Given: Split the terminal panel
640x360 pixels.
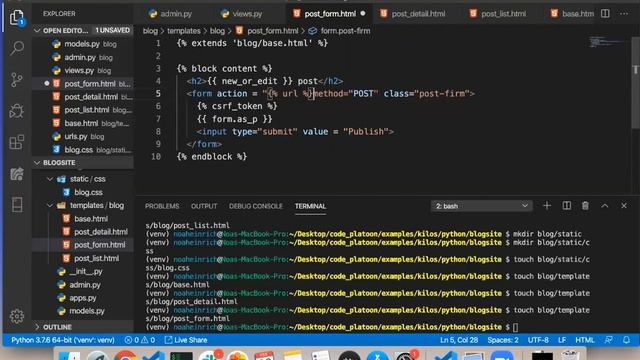Looking at the screenshot, I should tap(567, 206).
